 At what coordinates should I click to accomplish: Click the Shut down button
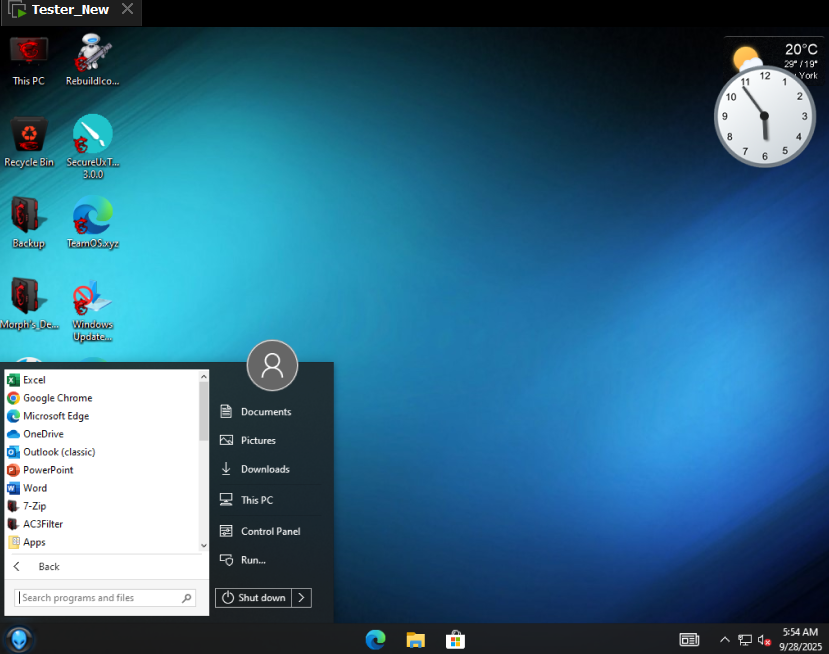[253, 597]
